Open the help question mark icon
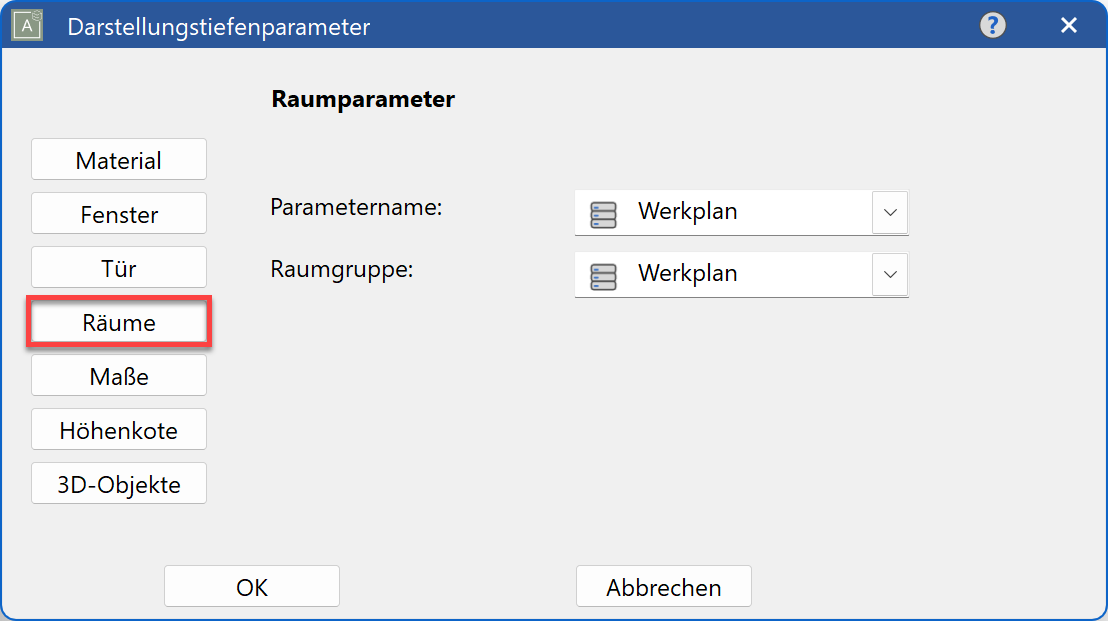 pos(993,25)
